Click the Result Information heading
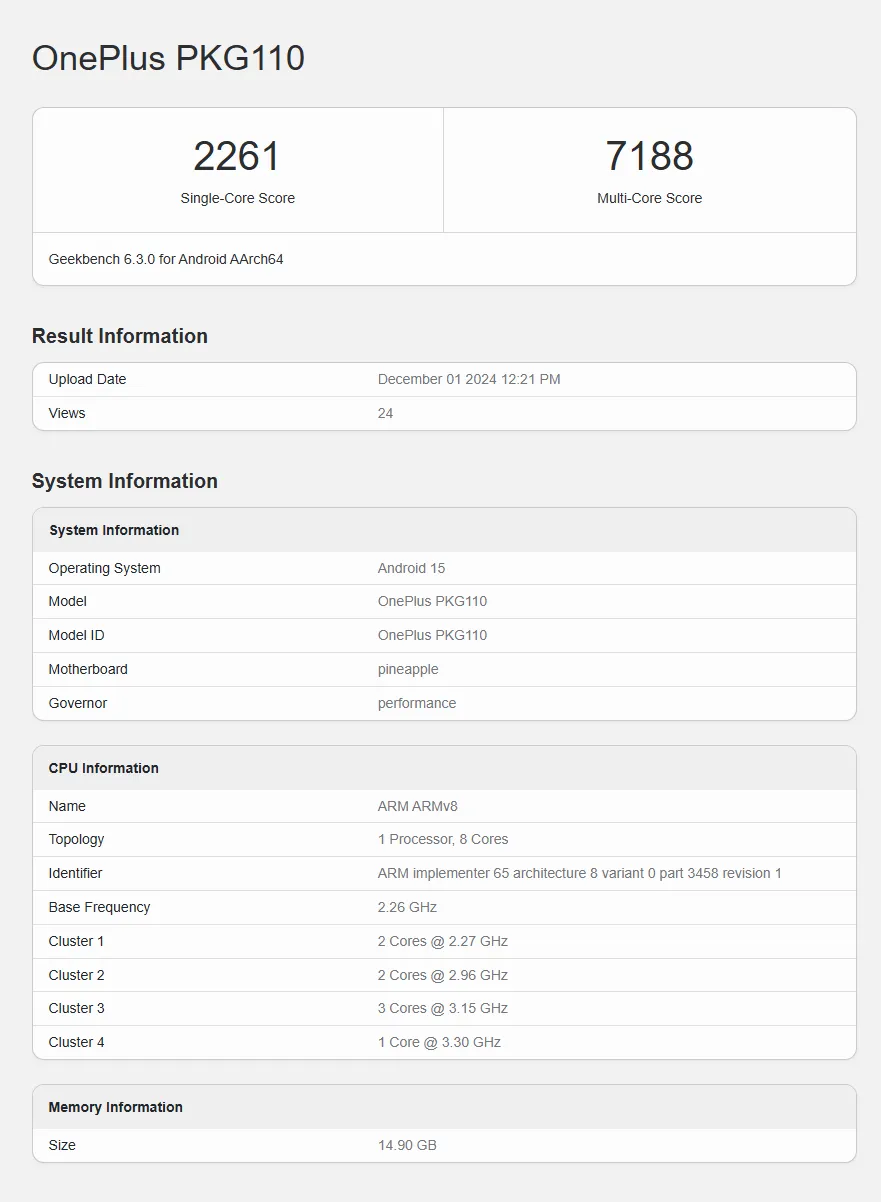This screenshot has height=1202, width=881. 120,336
